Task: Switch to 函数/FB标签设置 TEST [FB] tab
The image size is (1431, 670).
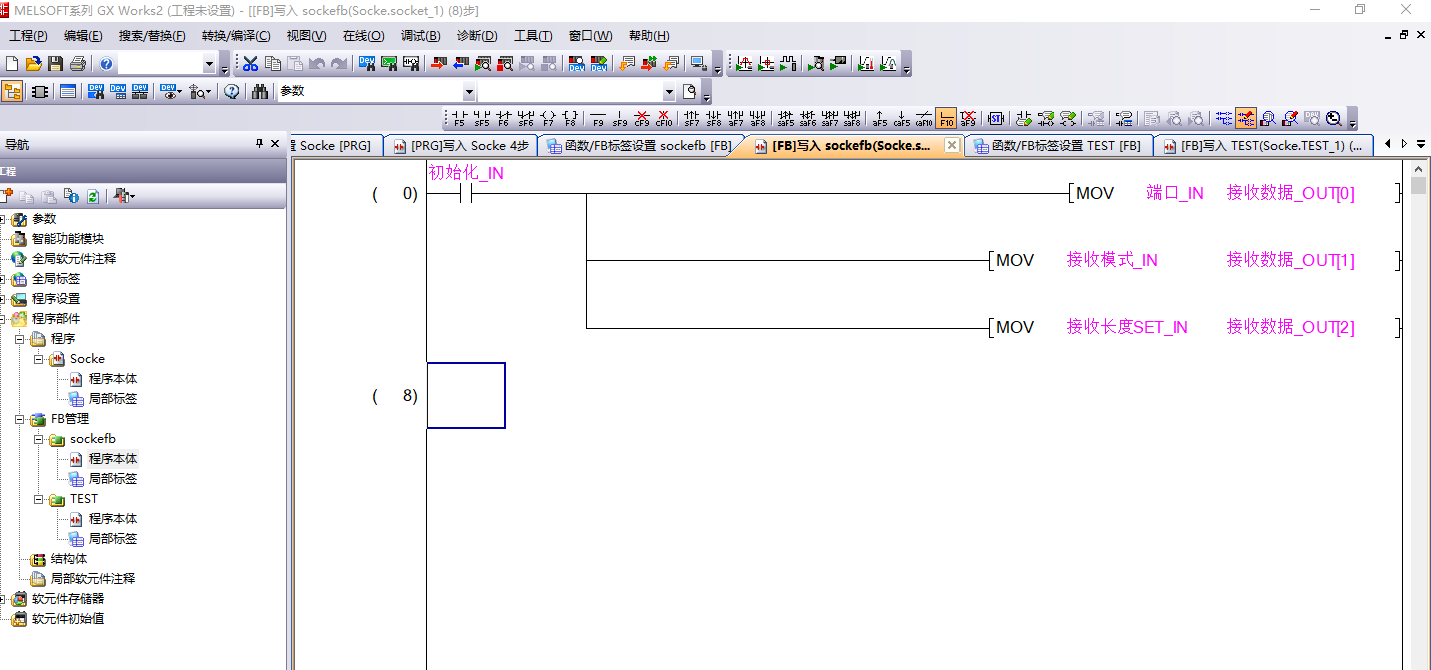Action: click(1058, 146)
